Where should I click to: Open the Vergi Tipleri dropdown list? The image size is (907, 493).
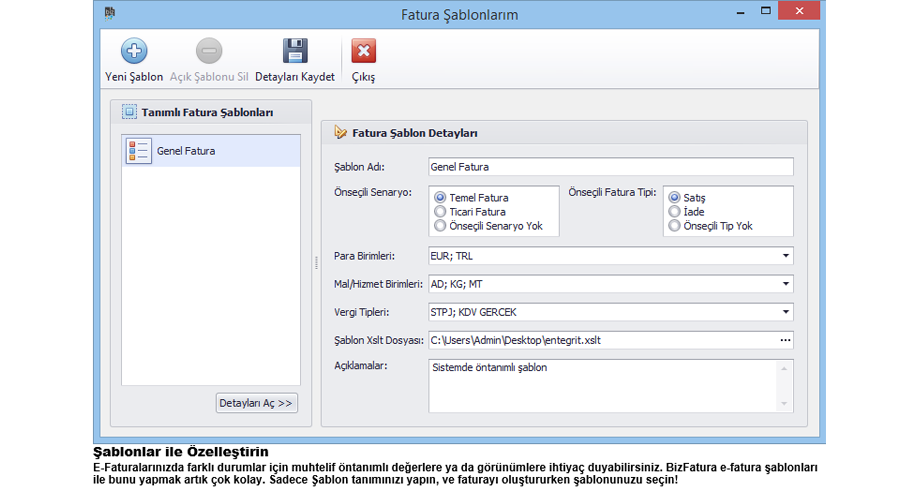[x=786, y=312]
